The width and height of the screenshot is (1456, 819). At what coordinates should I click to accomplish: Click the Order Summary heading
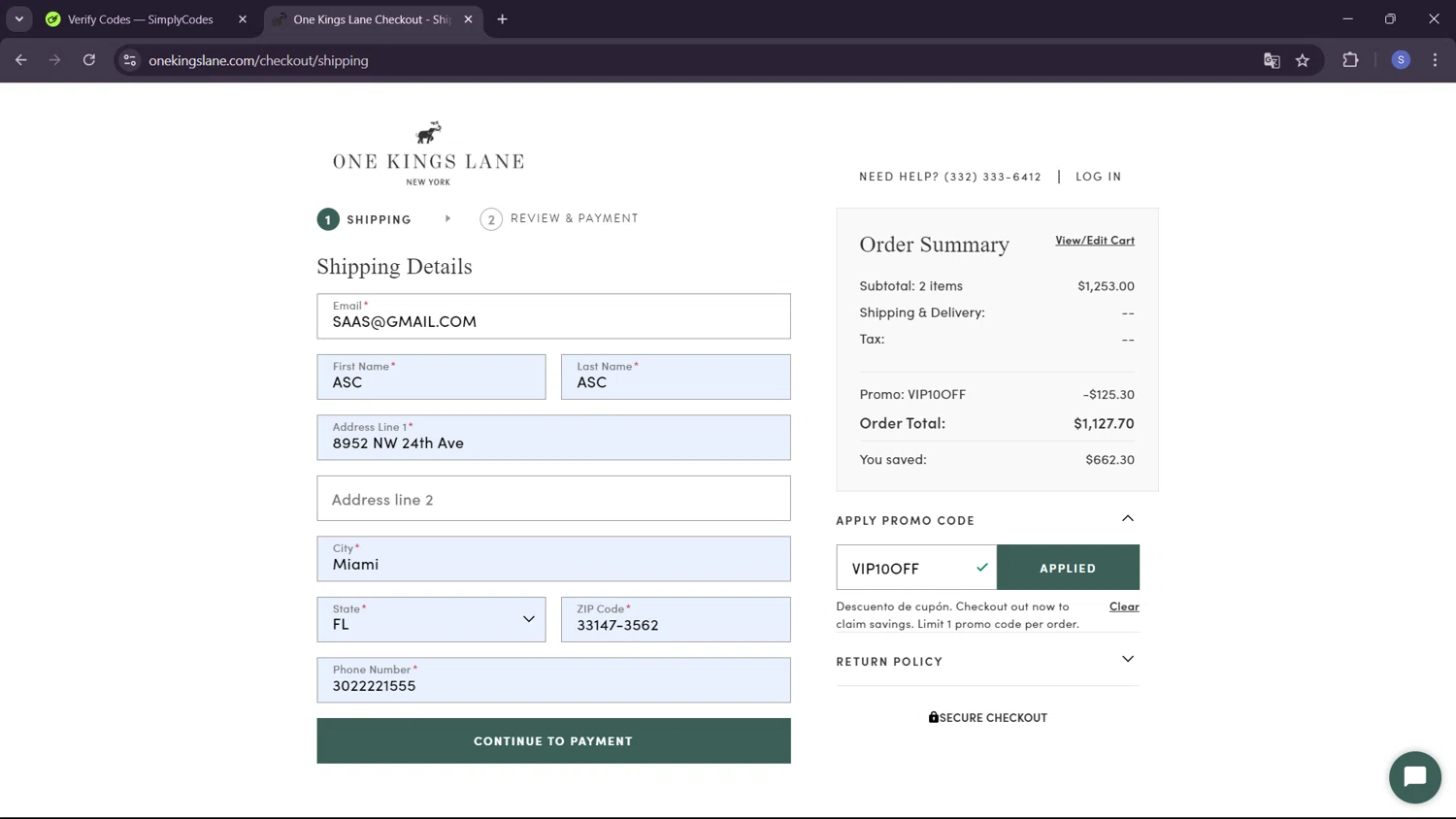coord(934,245)
